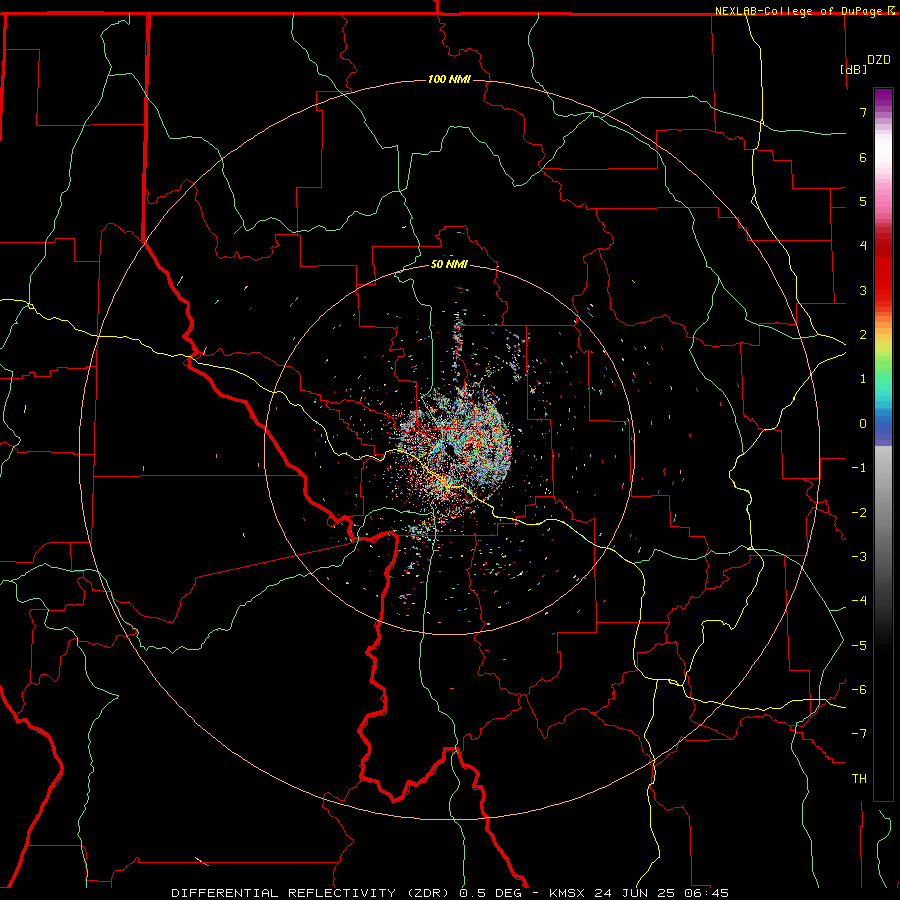Click the TH threshold label on scale

point(859,779)
